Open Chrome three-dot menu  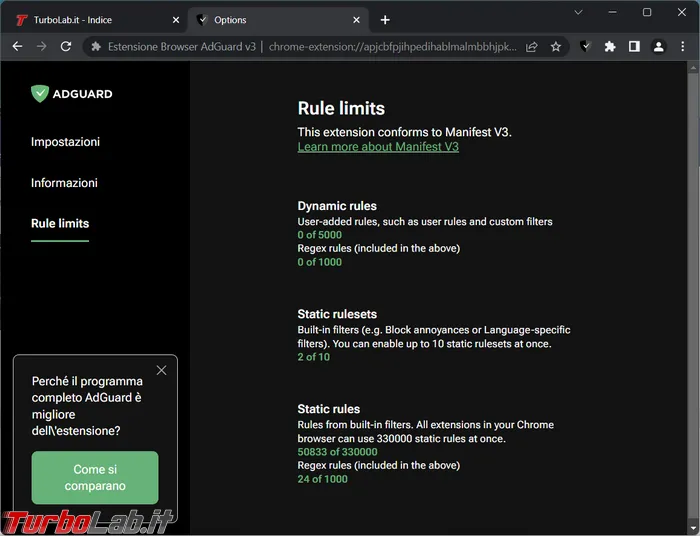[683, 46]
